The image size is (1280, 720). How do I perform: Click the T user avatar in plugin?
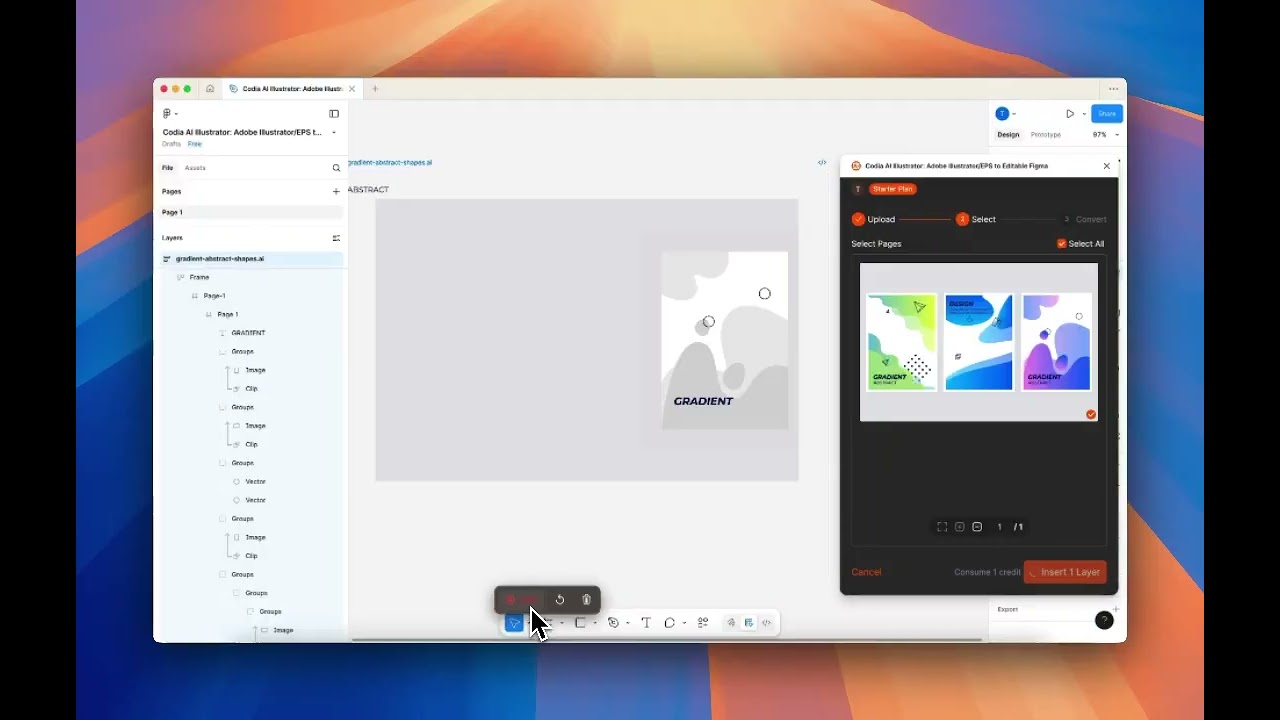858,189
